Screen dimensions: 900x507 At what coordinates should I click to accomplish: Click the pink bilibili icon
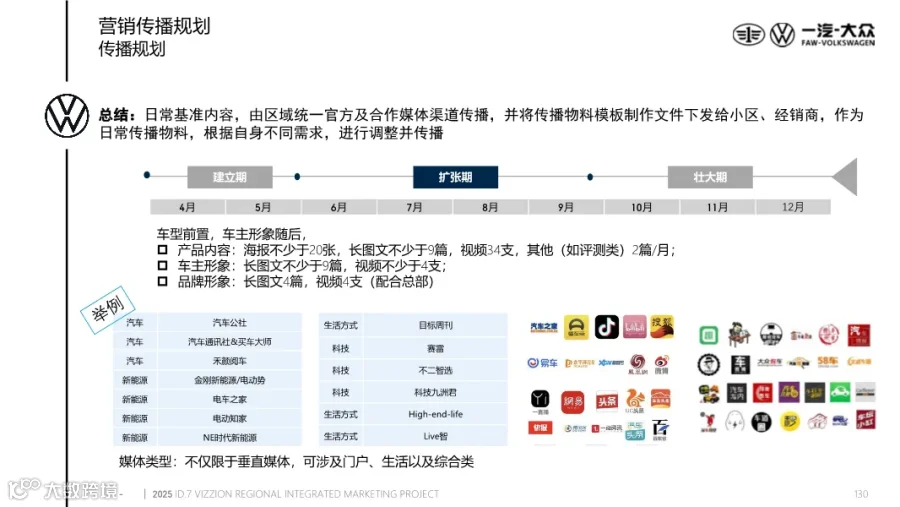click(635, 327)
